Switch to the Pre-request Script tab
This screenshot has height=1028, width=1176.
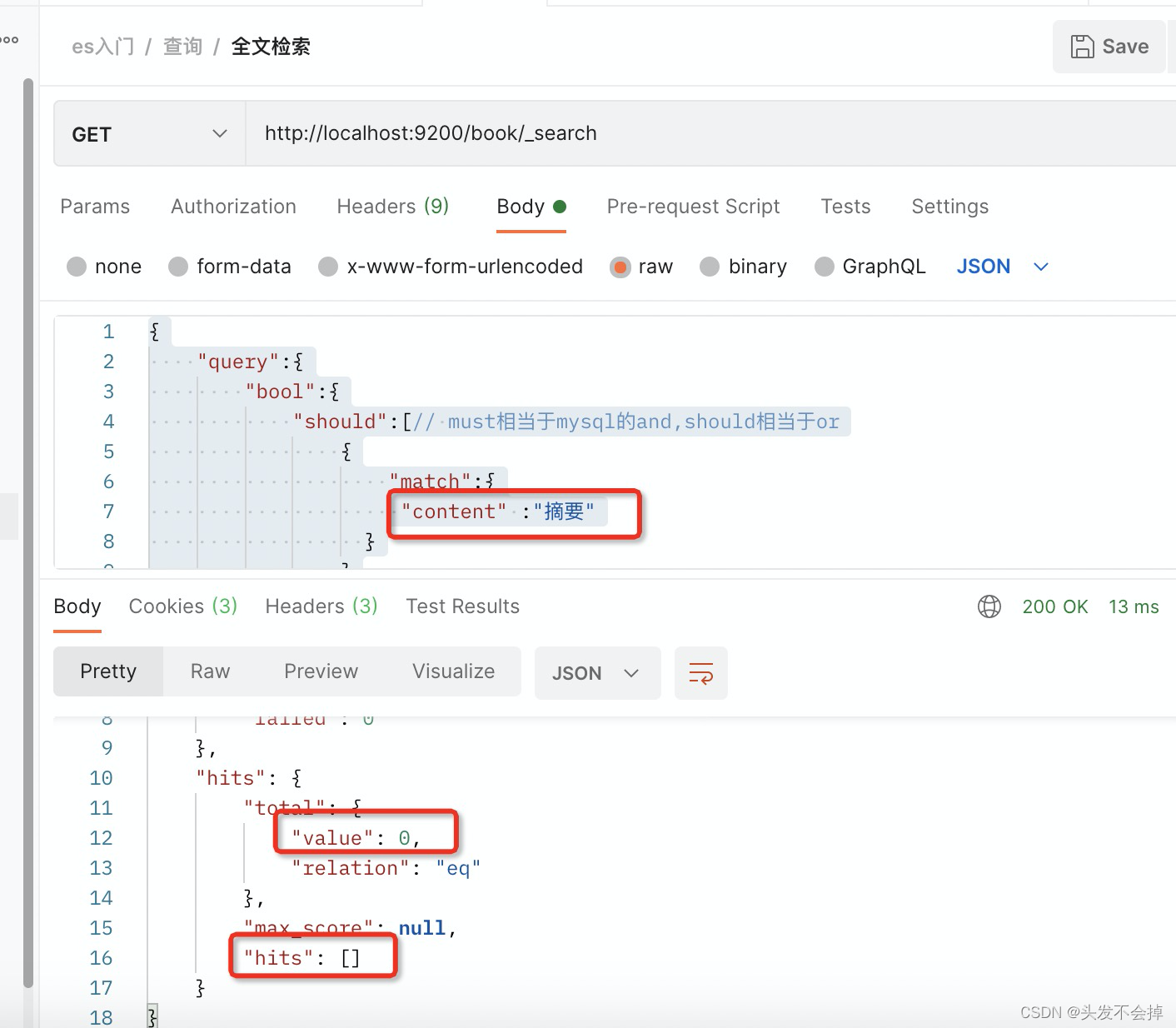point(694,207)
